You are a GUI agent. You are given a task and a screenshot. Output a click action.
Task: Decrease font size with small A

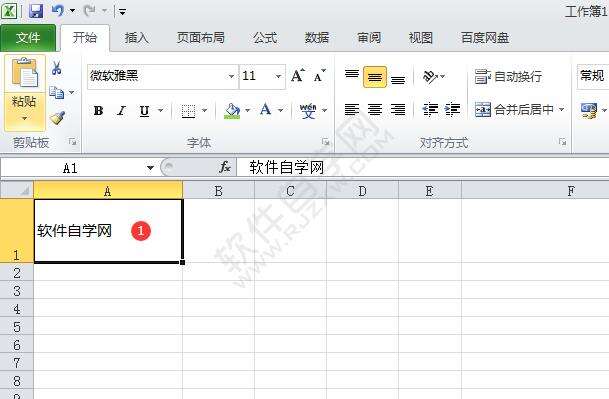[x=320, y=76]
